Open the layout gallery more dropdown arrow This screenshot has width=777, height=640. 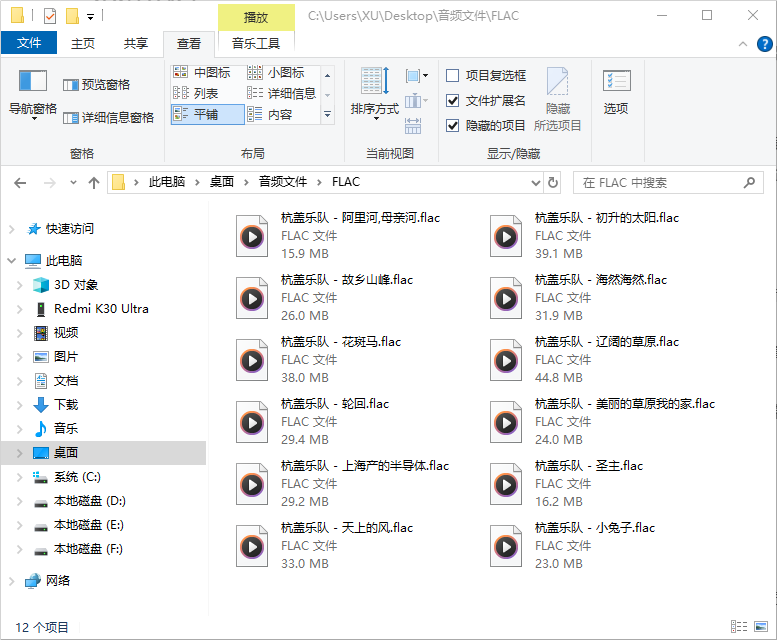point(327,114)
